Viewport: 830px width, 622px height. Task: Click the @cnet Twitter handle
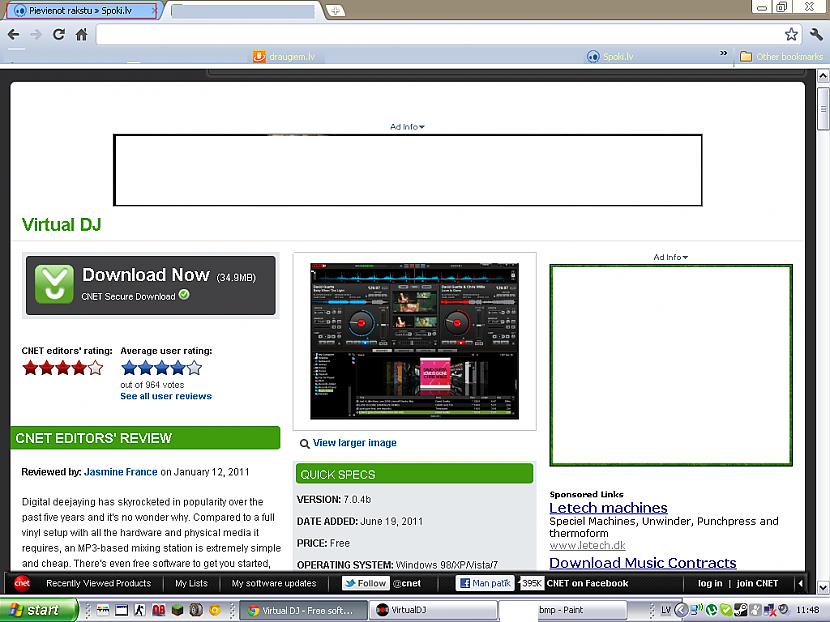(x=407, y=583)
